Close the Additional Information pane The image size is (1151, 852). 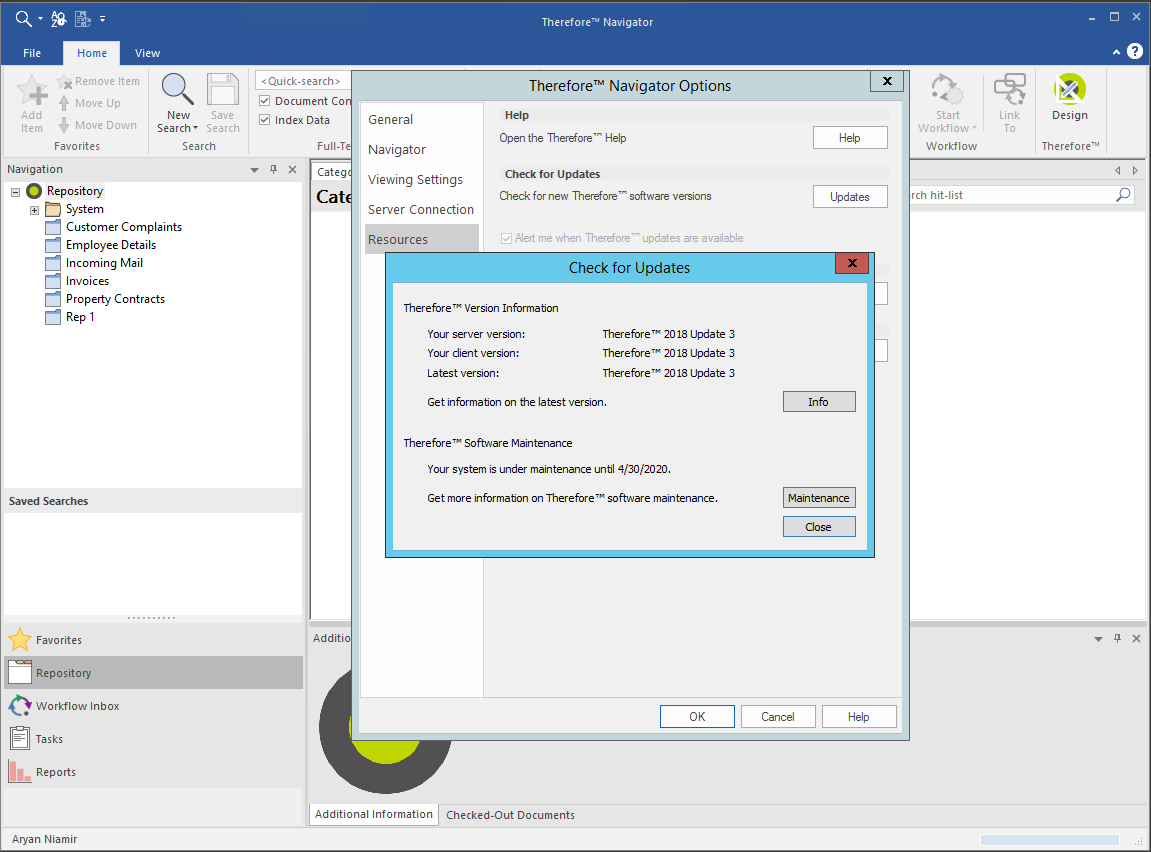click(1136, 638)
